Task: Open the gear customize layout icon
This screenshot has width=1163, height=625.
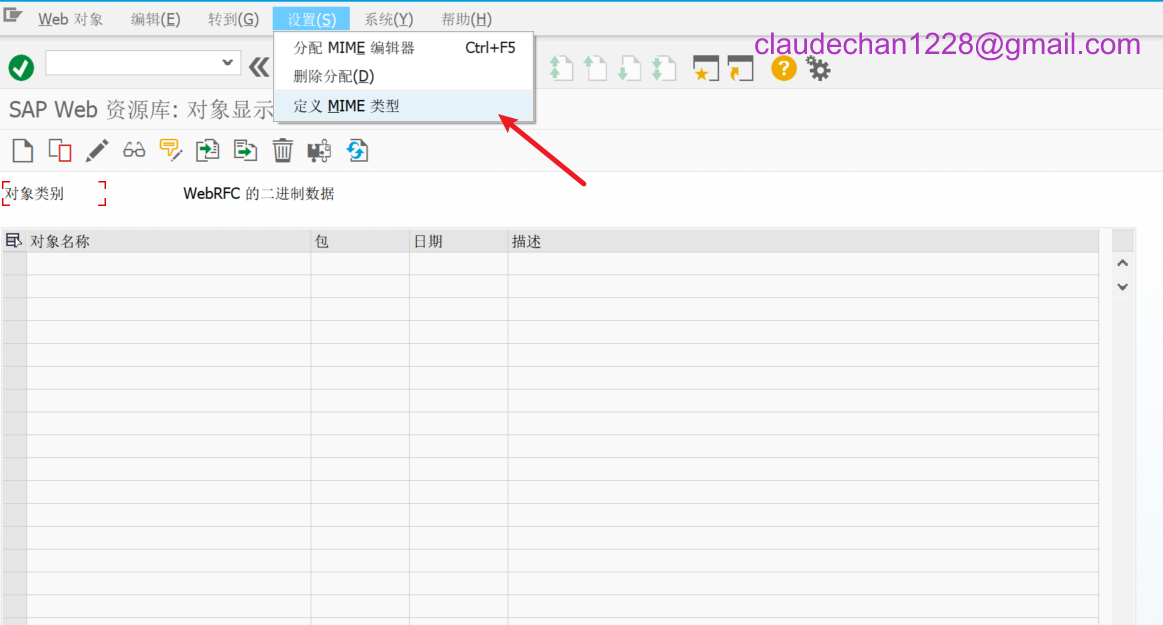Action: [x=819, y=68]
